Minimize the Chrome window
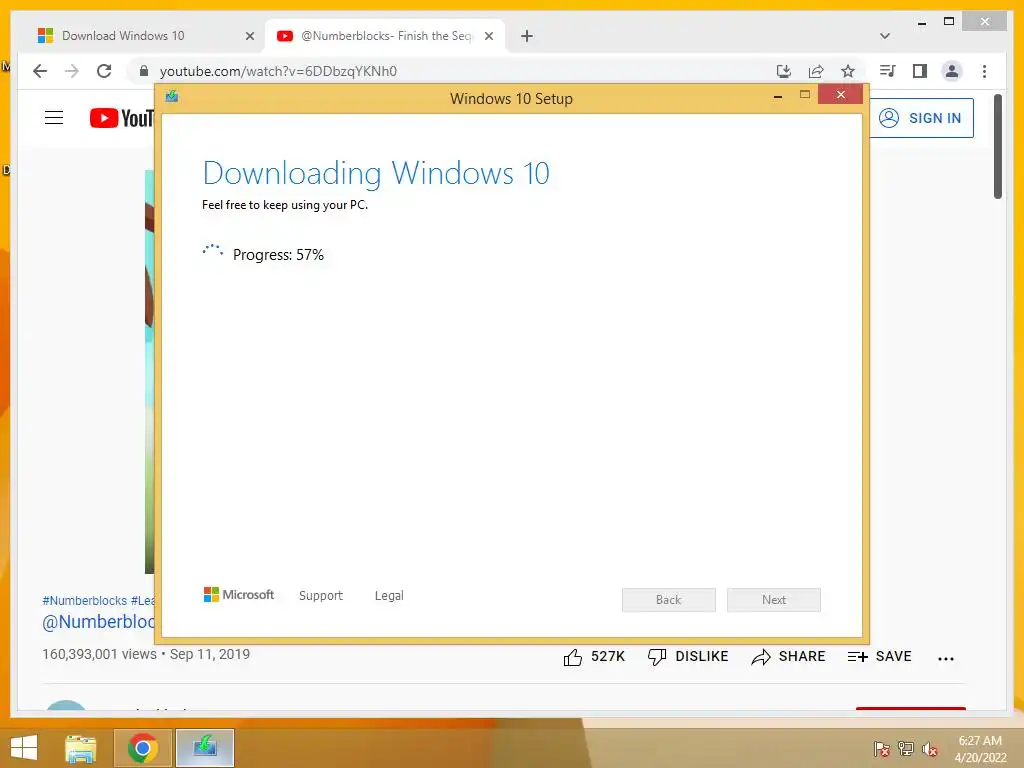The height and width of the screenshot is (768, 1024). coord(921,23)
